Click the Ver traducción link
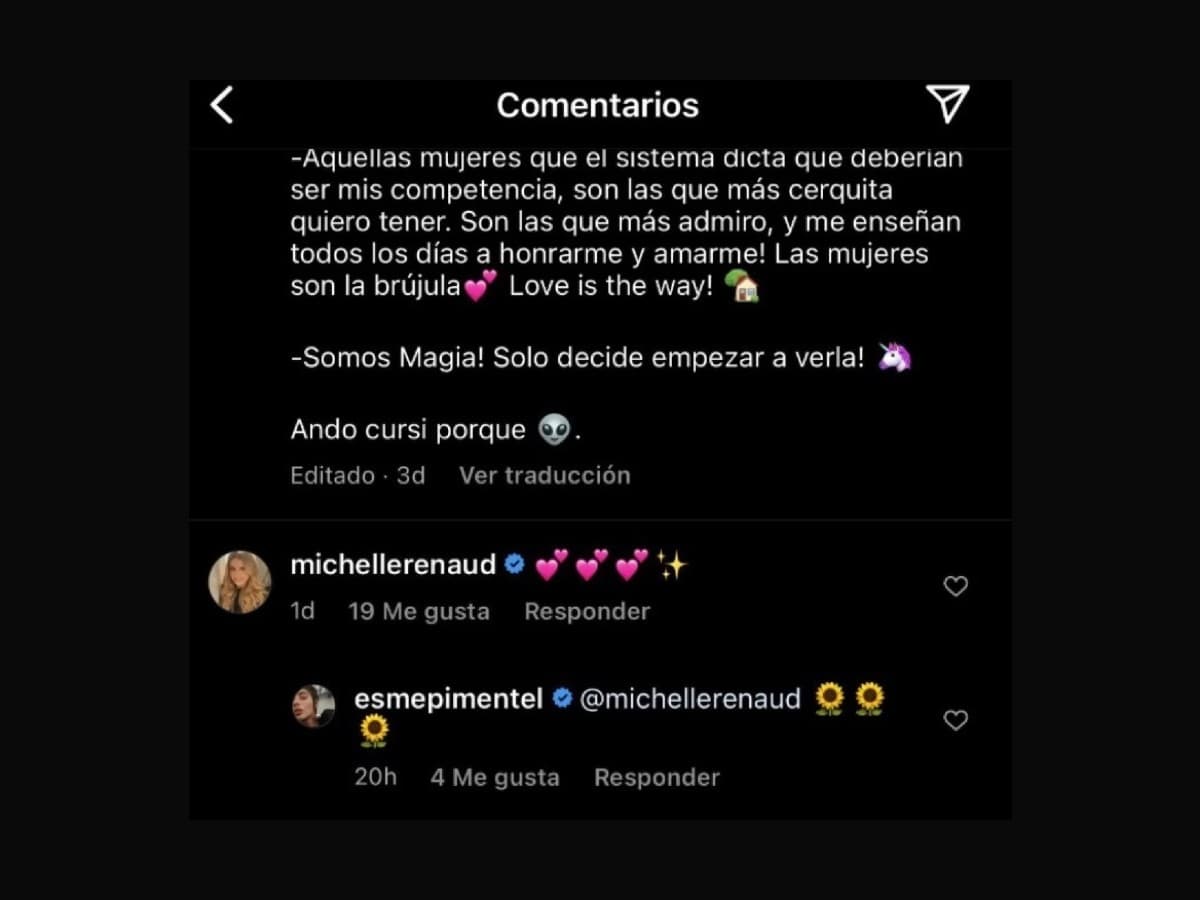The height and width of the screenshot is (900, 1200). pyautogui.click(x=544, y=476)
